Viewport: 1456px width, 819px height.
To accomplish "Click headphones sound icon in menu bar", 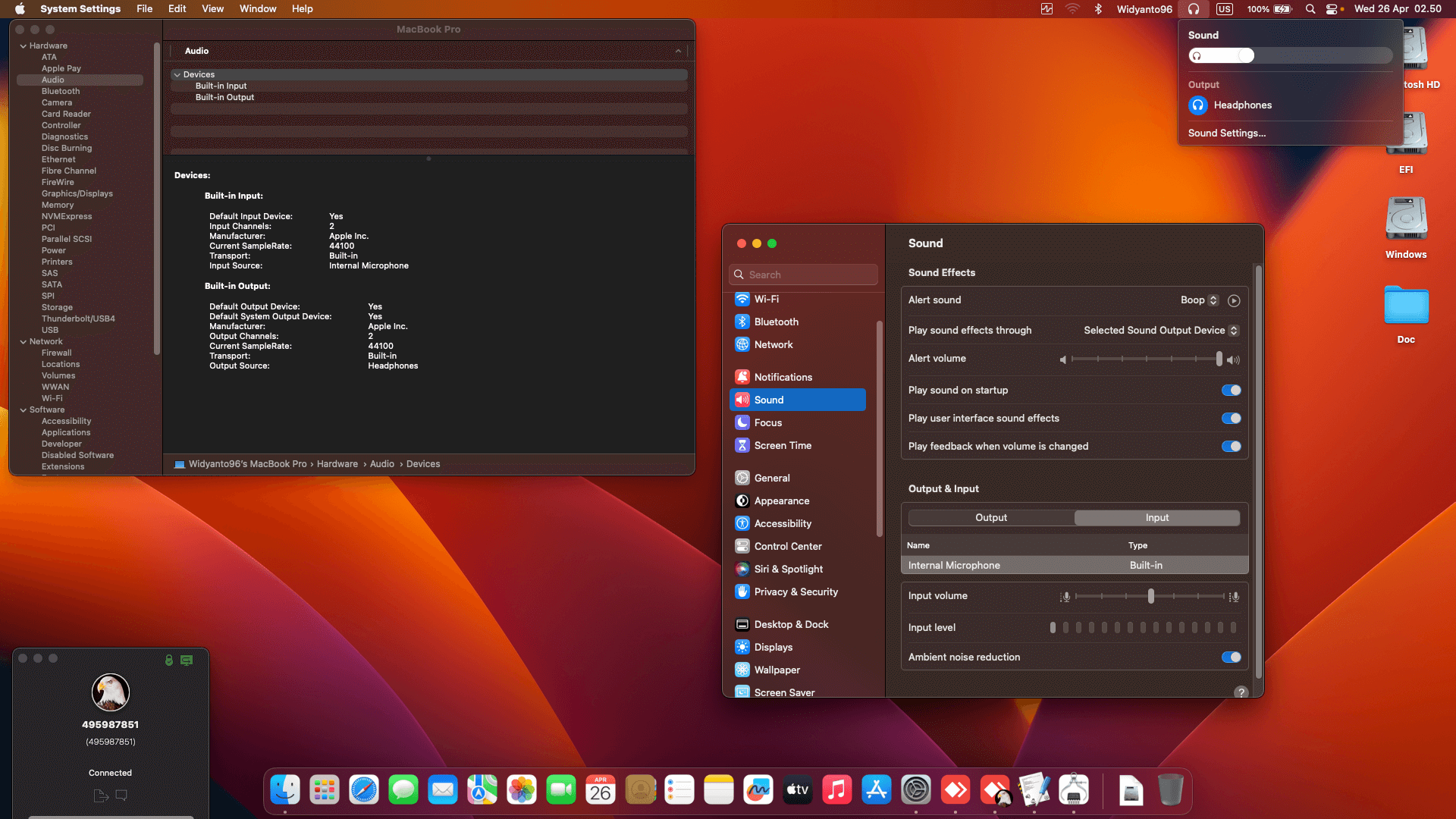I will point(1194,9).
